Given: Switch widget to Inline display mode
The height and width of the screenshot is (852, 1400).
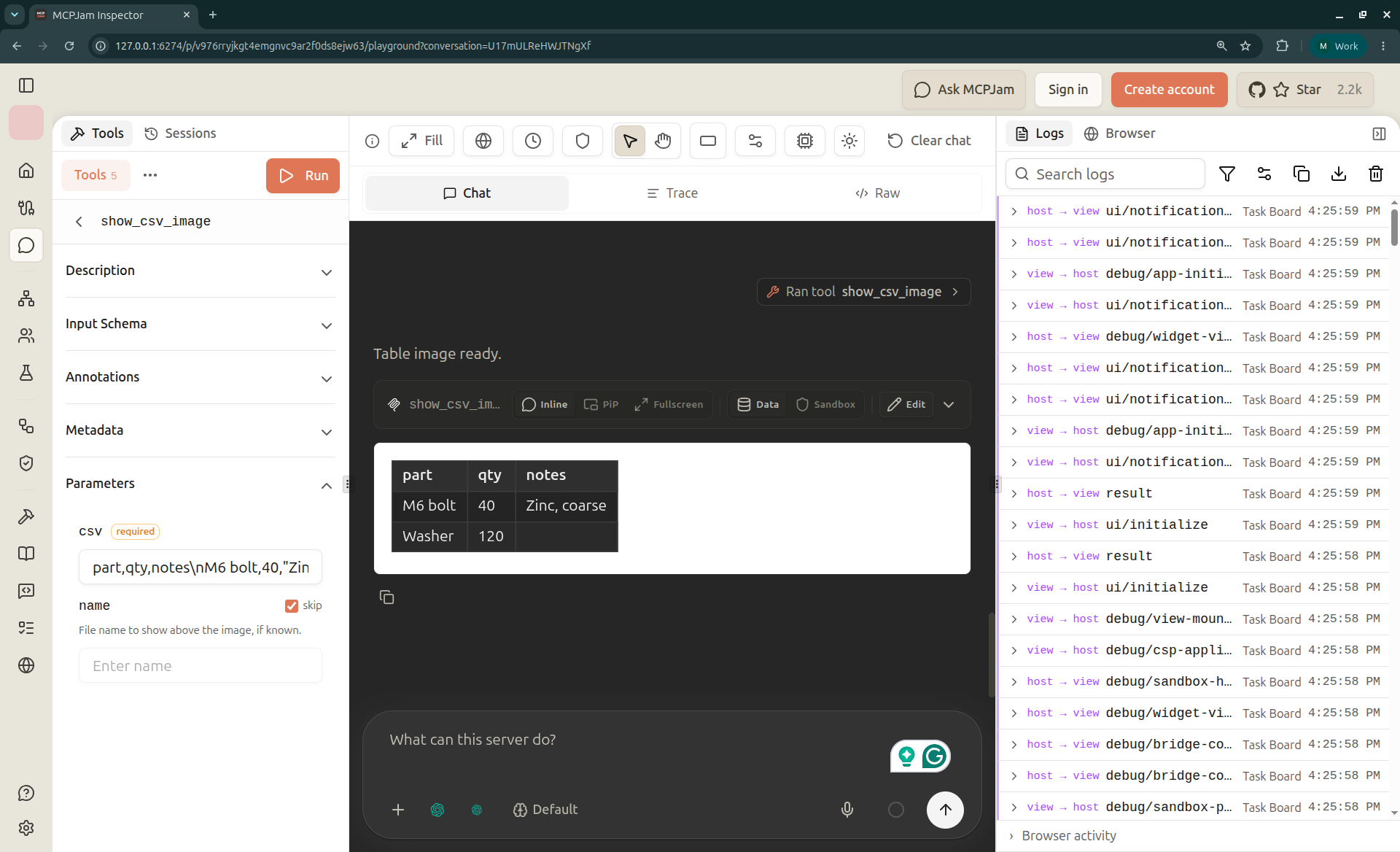Looking at the screenshot, I should coord(545,404).
